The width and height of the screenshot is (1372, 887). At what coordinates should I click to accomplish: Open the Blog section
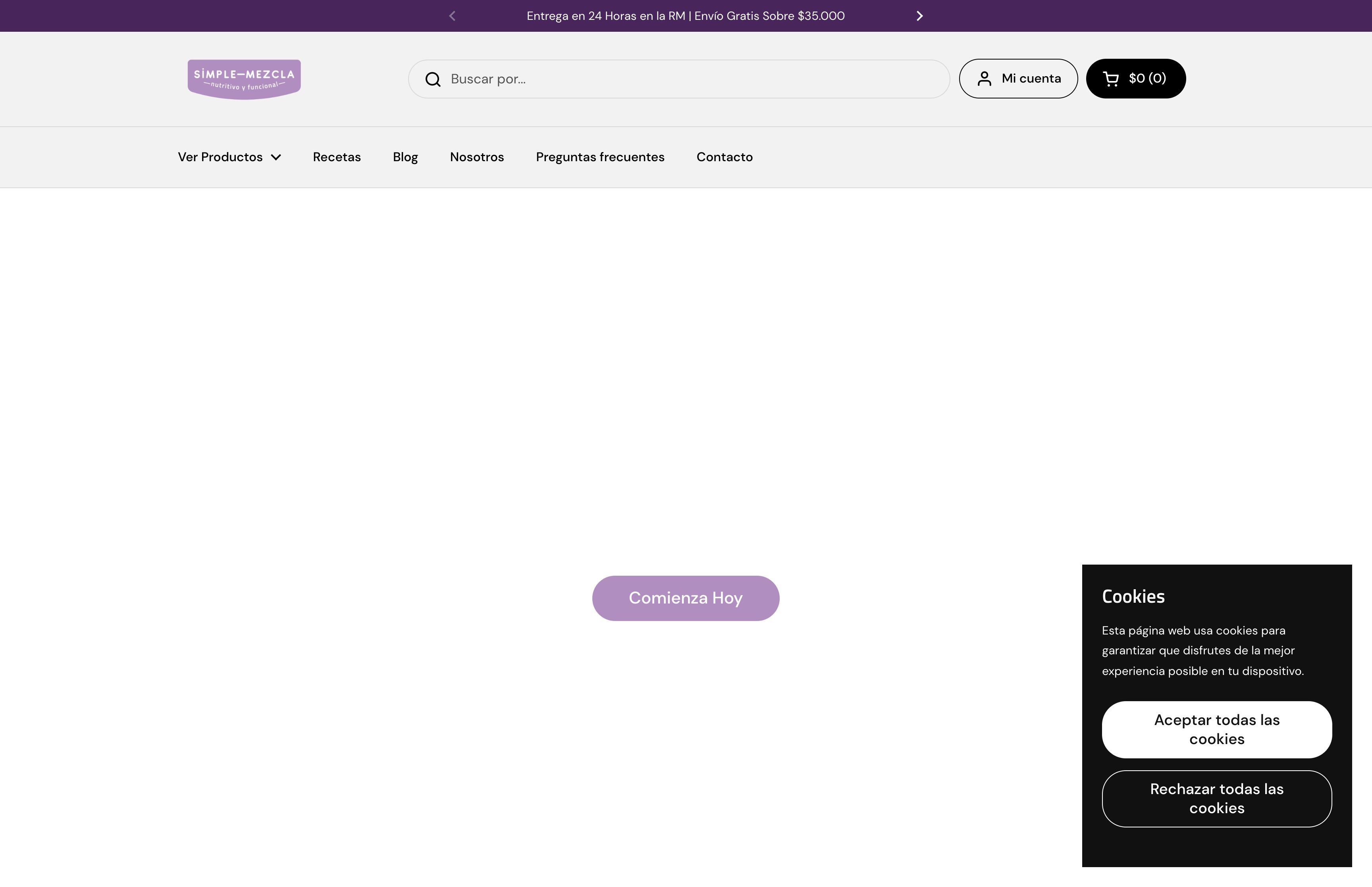point(405,157)
